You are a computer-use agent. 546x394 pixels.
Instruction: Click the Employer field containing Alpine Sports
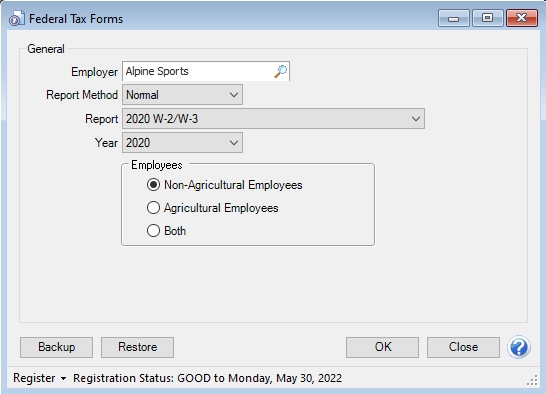(x=206, y=71)
